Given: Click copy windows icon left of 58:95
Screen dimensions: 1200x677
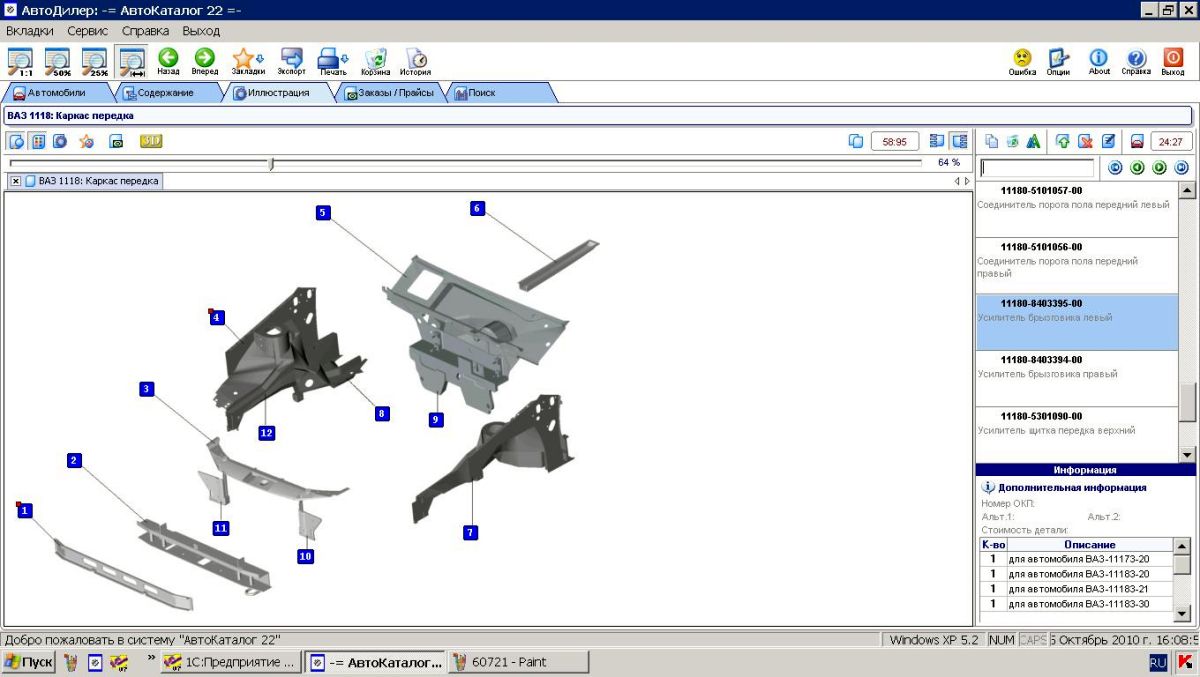Looking at the screenshot, I should (856, 141).
